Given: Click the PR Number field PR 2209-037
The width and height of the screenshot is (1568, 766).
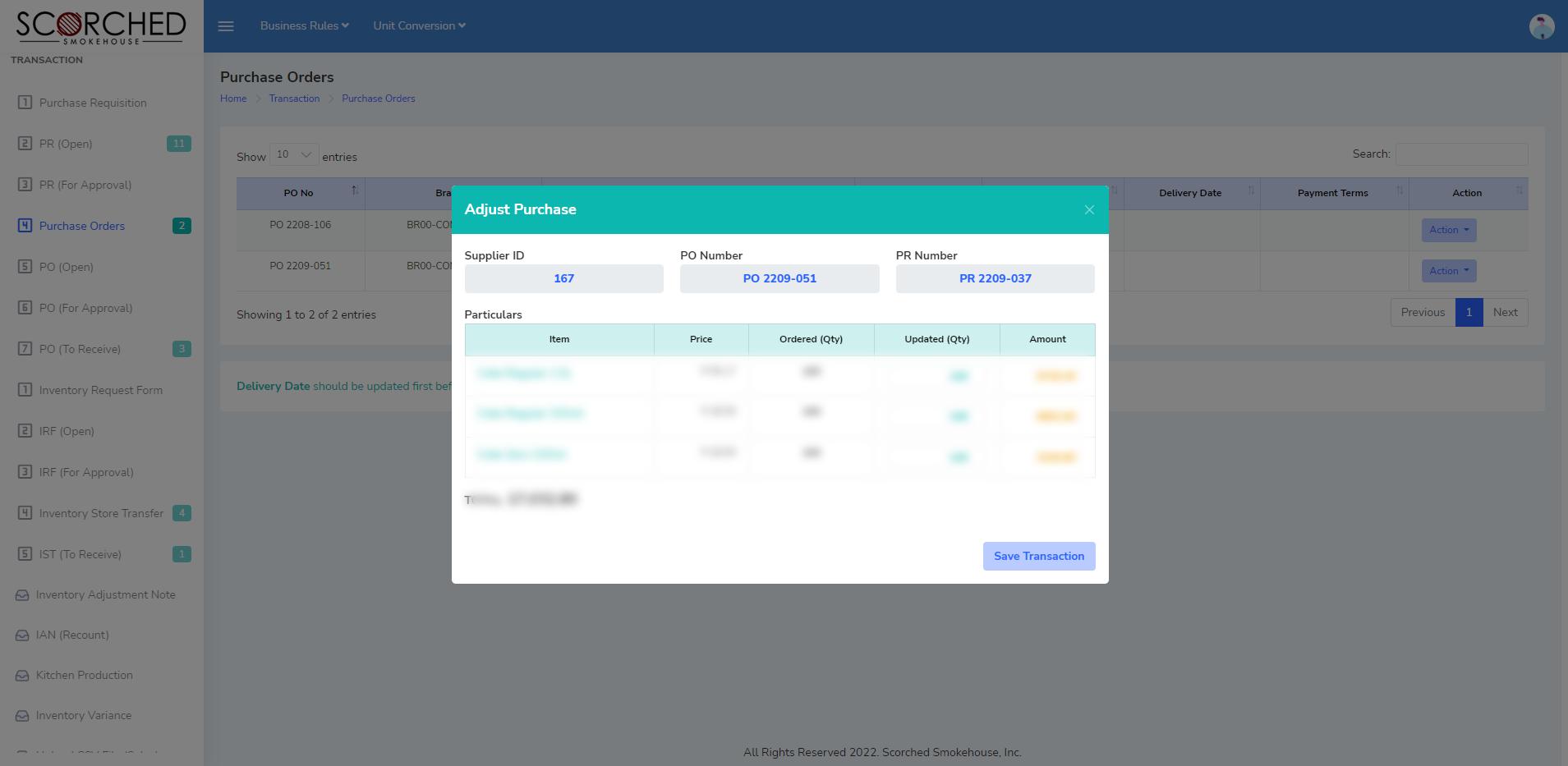Looking at the screenshot, I should tap(995, 278).
